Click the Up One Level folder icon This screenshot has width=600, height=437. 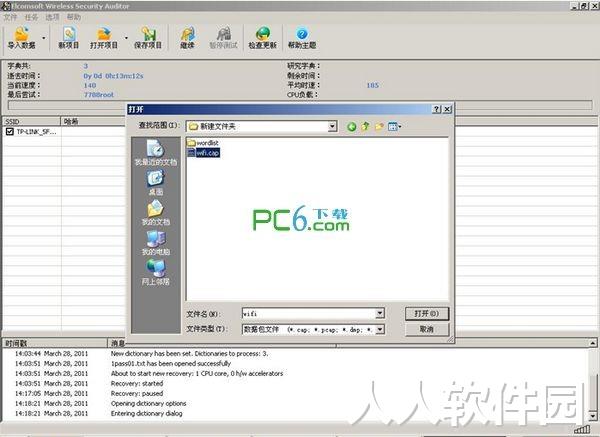tap(365, 126)
